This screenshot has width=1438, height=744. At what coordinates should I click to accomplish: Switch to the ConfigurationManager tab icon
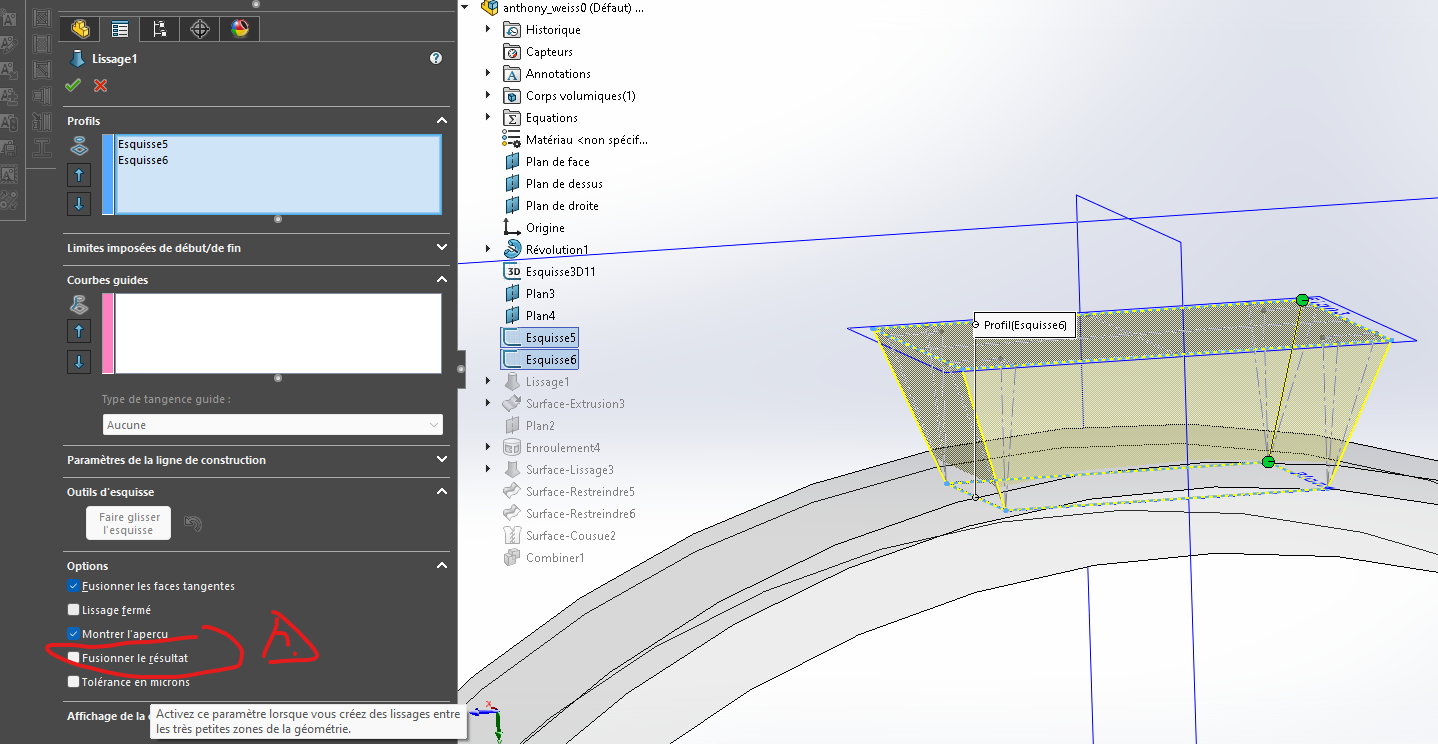coord(160,29)
